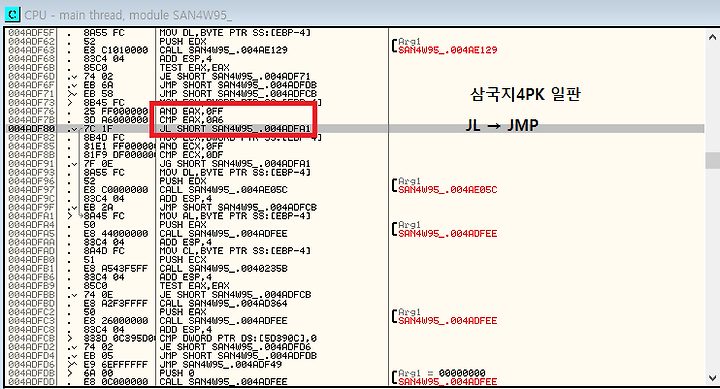Select the JE SHORT SAN4W95_.004ADF71 instruction

tap(235, 76)
